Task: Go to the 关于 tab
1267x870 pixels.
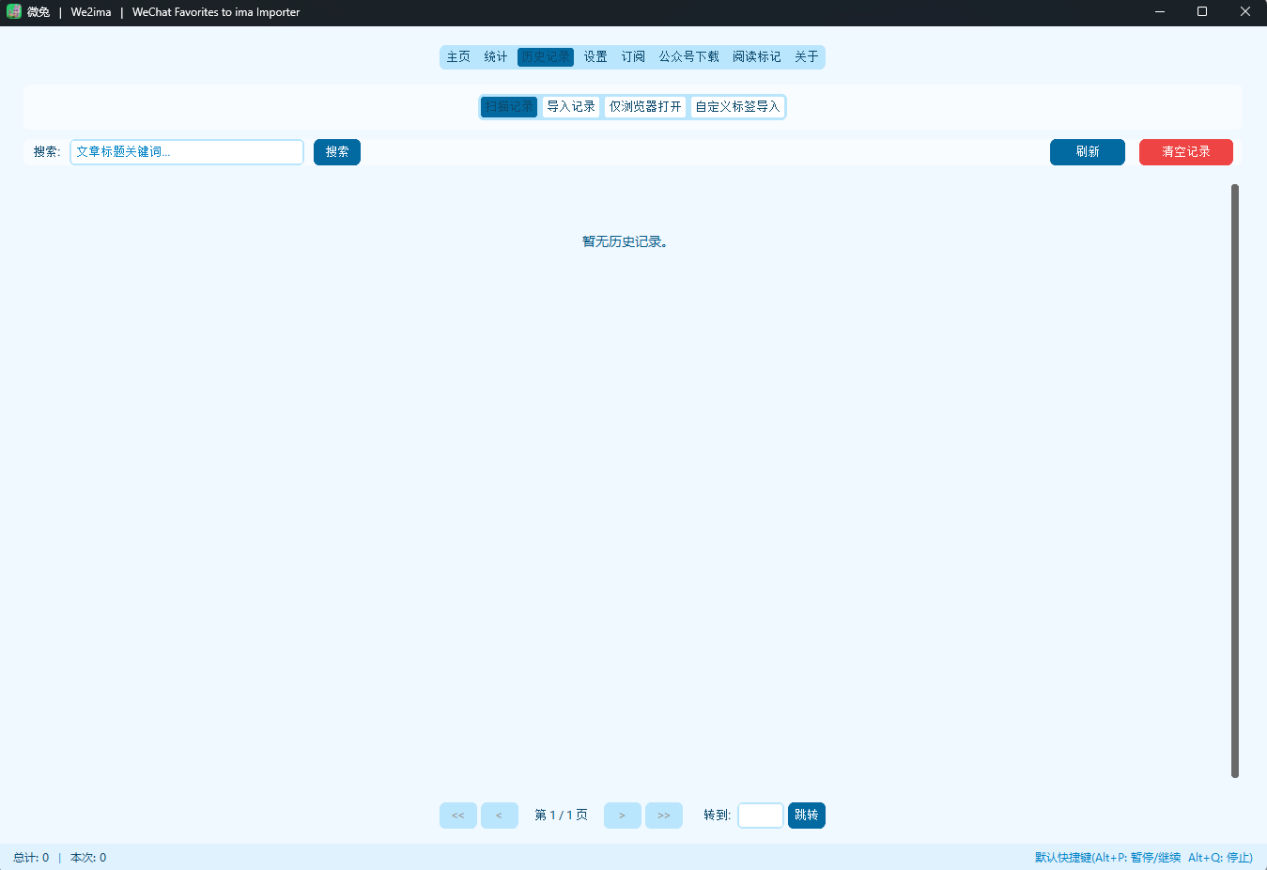Action: (x=806, y=57)
